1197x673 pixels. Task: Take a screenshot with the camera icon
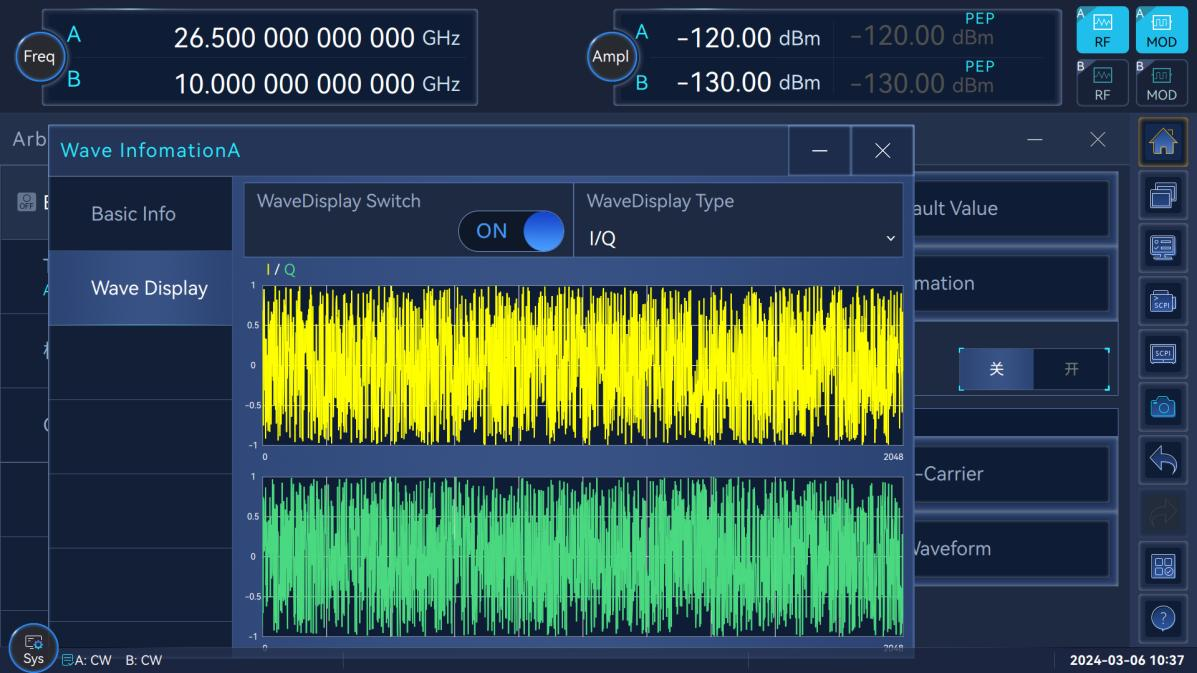coord(1163,406)
